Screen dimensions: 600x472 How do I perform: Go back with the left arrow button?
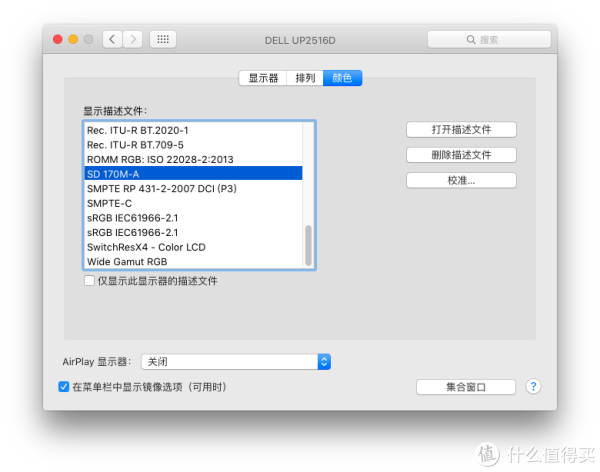click(x=112, y=39)
